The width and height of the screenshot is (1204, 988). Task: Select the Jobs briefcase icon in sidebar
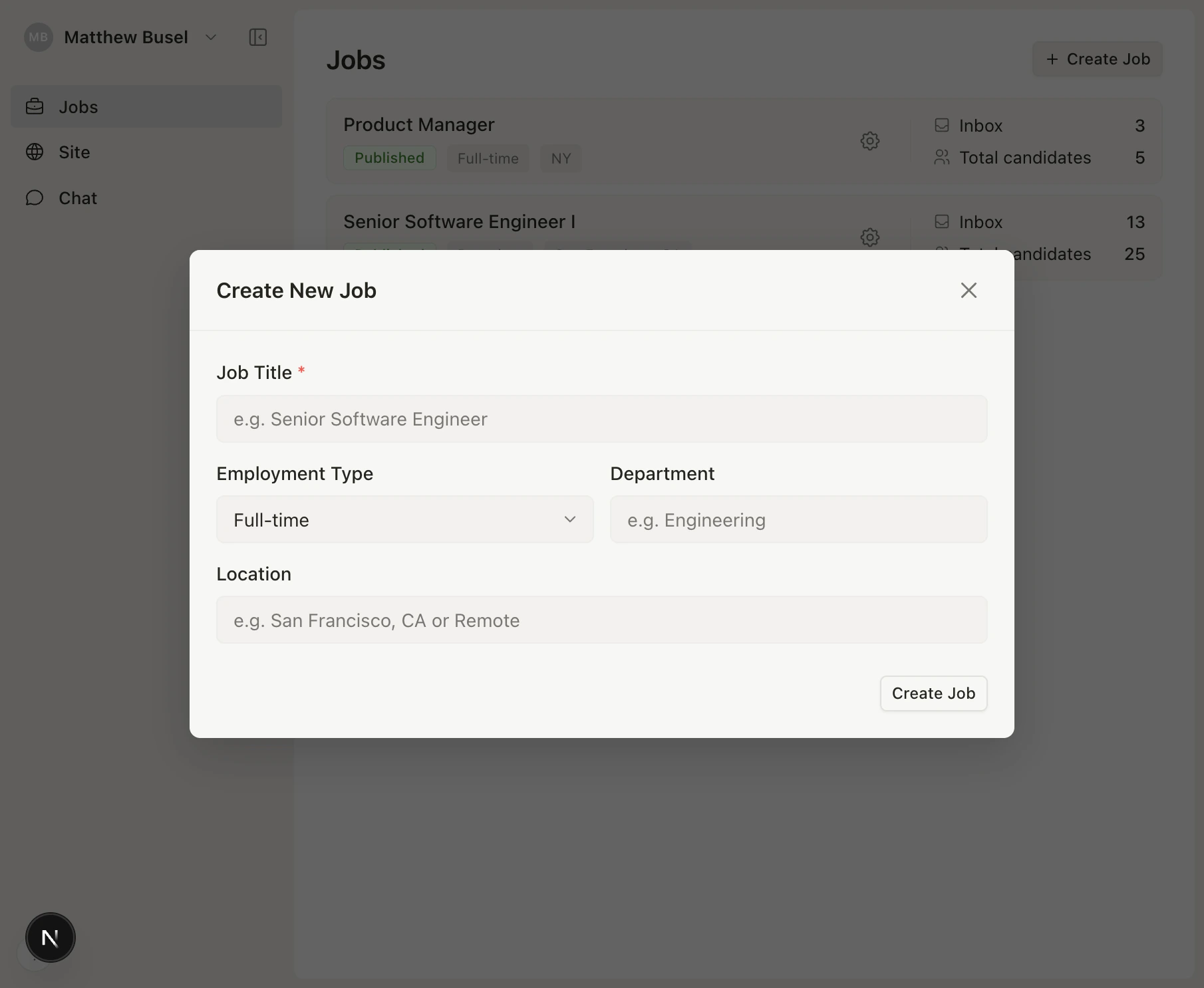tap(35, 106)
